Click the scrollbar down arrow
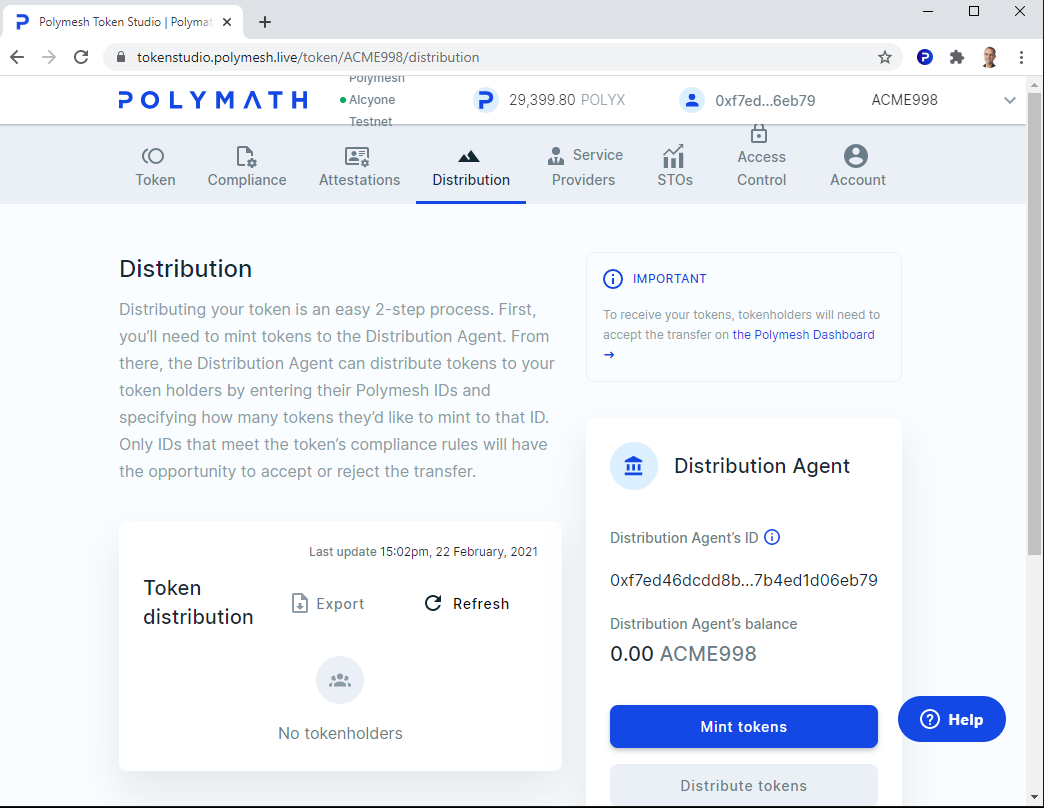Image resolution: width=1044 pixels, height=808 pixels. pyautogui.click(x=1034, y=797)
